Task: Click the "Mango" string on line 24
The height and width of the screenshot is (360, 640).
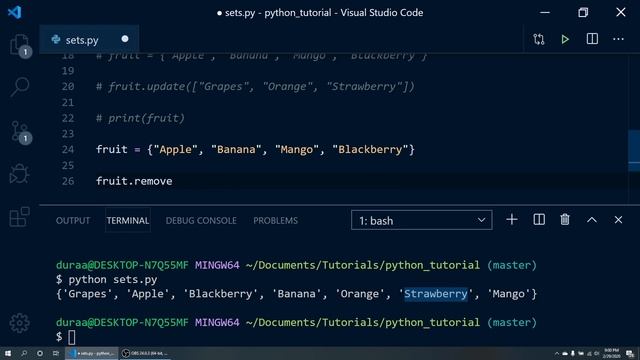Action: 297,149
